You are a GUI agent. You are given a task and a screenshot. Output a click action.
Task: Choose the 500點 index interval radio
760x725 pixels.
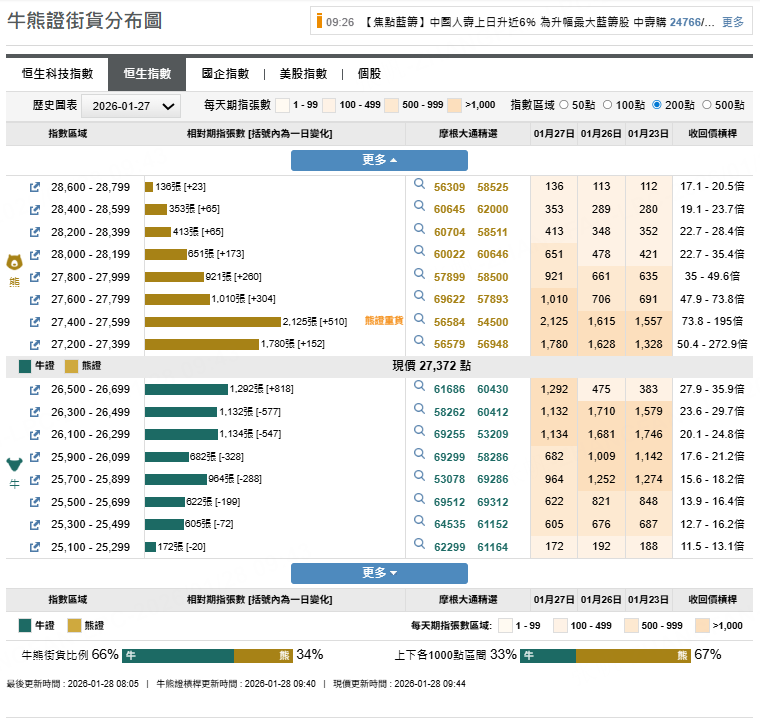(708, 105)
